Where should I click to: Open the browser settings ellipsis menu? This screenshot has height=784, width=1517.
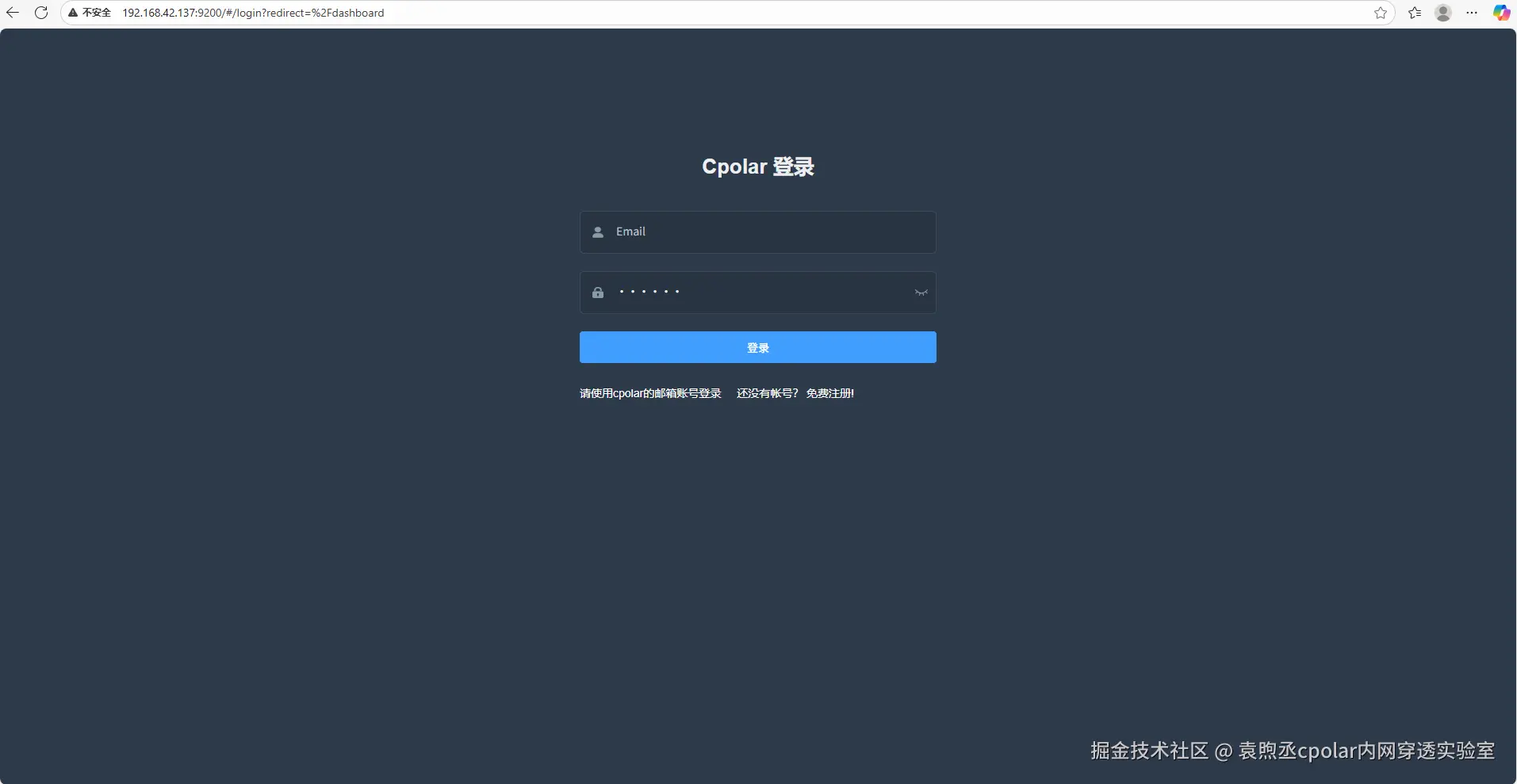[x=1472, y=13]
